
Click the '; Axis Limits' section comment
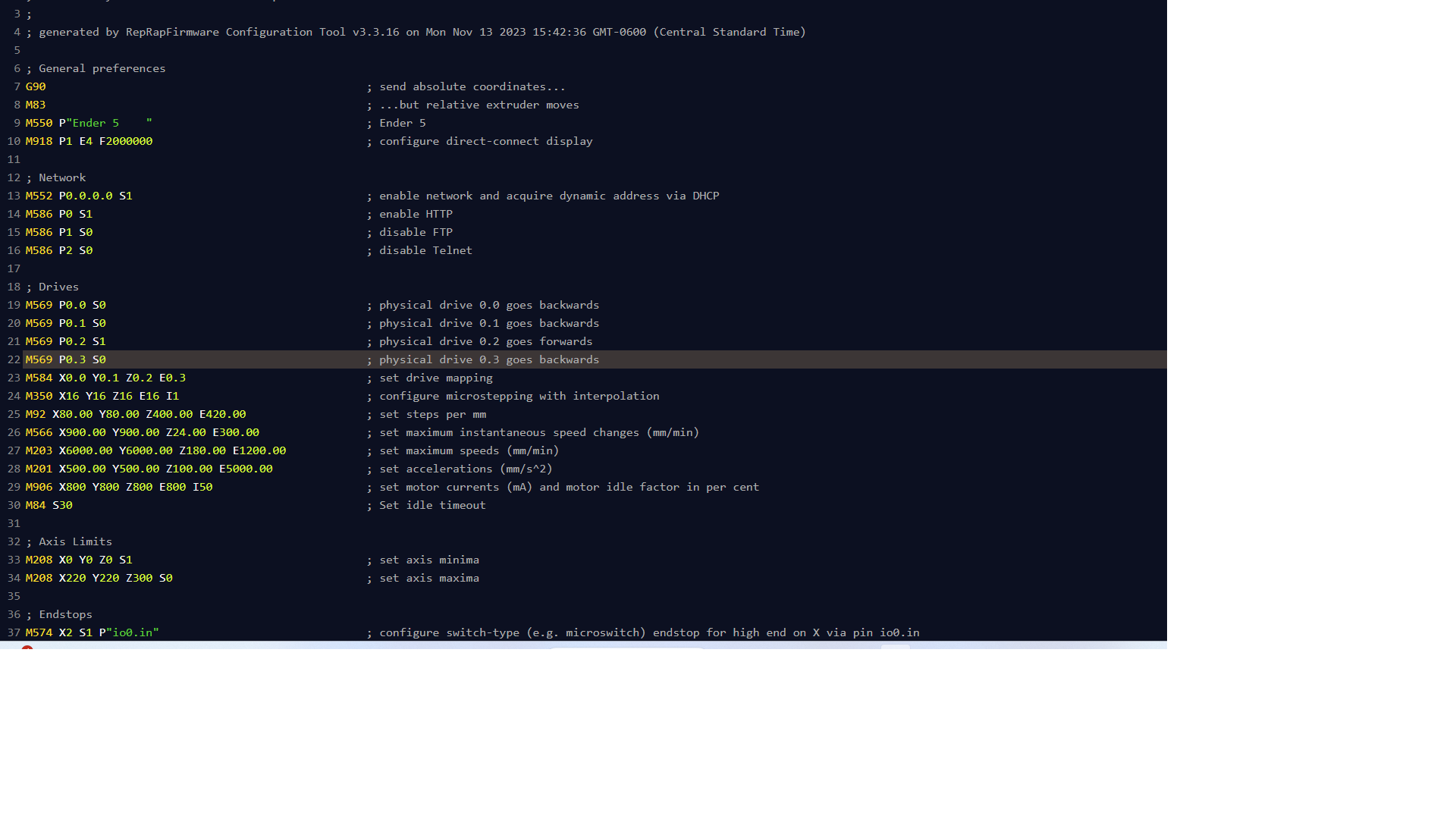69,541
